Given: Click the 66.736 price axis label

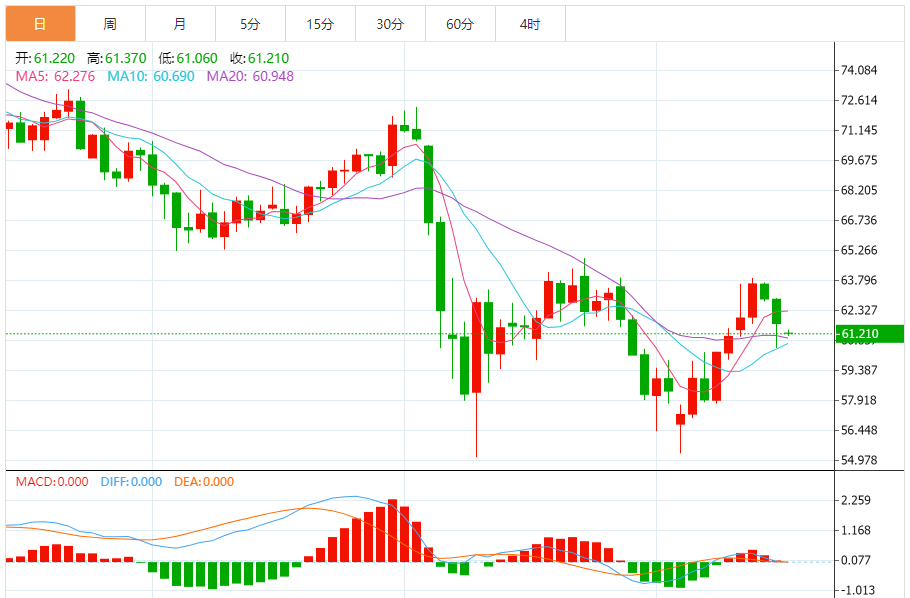Looking at the screenshot, I should tap(859, 220).
